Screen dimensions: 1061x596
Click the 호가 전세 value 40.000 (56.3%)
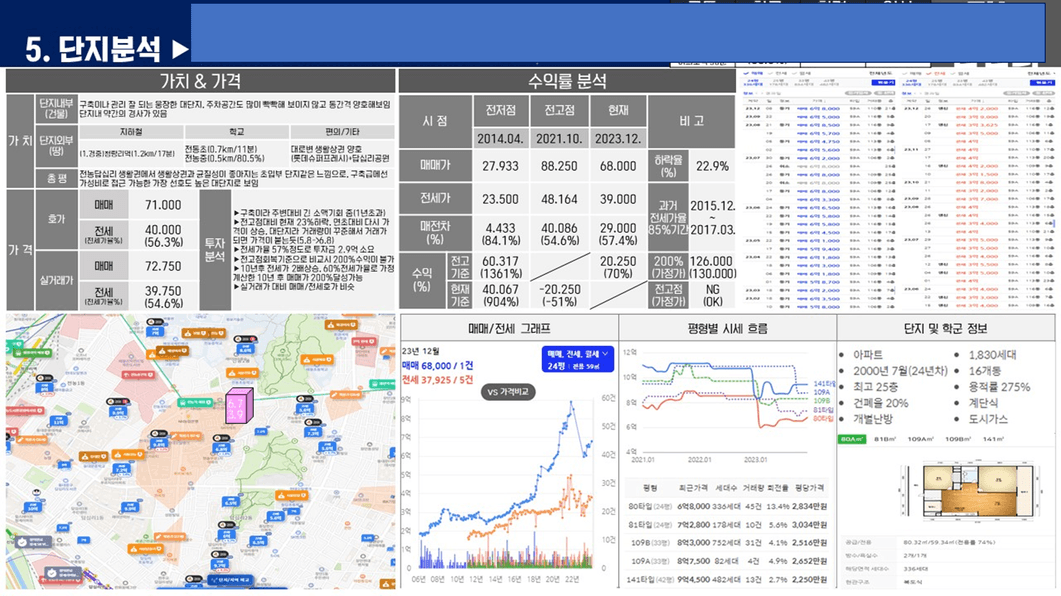(163, 235)
